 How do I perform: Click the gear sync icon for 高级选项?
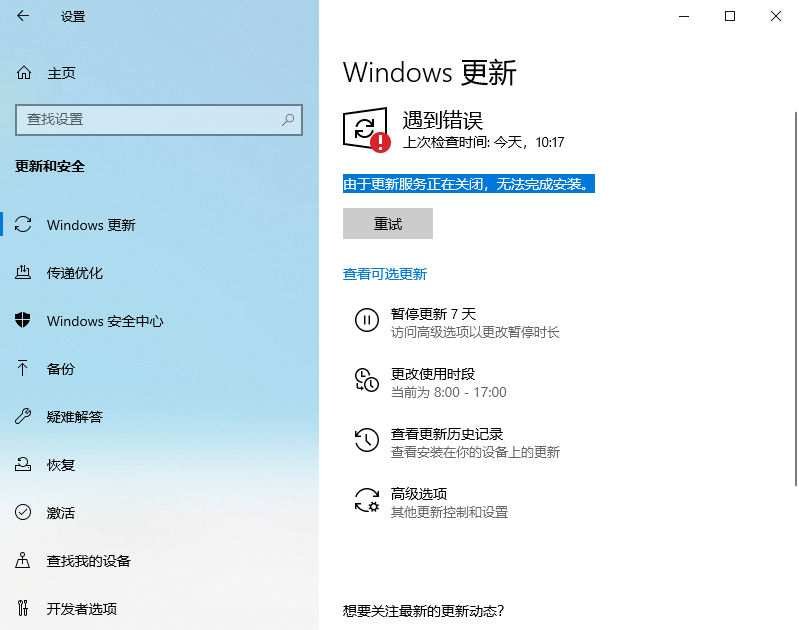tap(367, 500)
